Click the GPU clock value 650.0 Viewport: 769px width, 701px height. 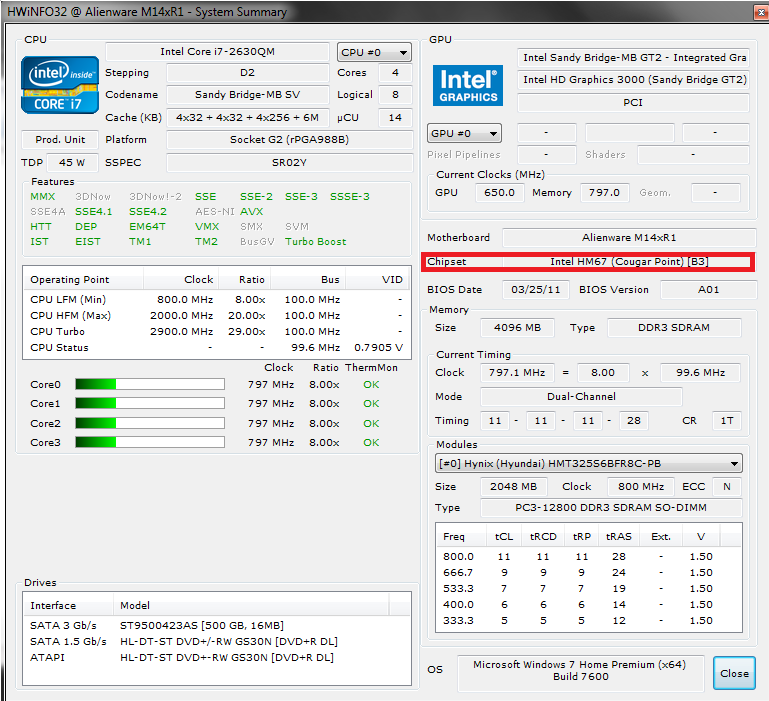(500, 193)
